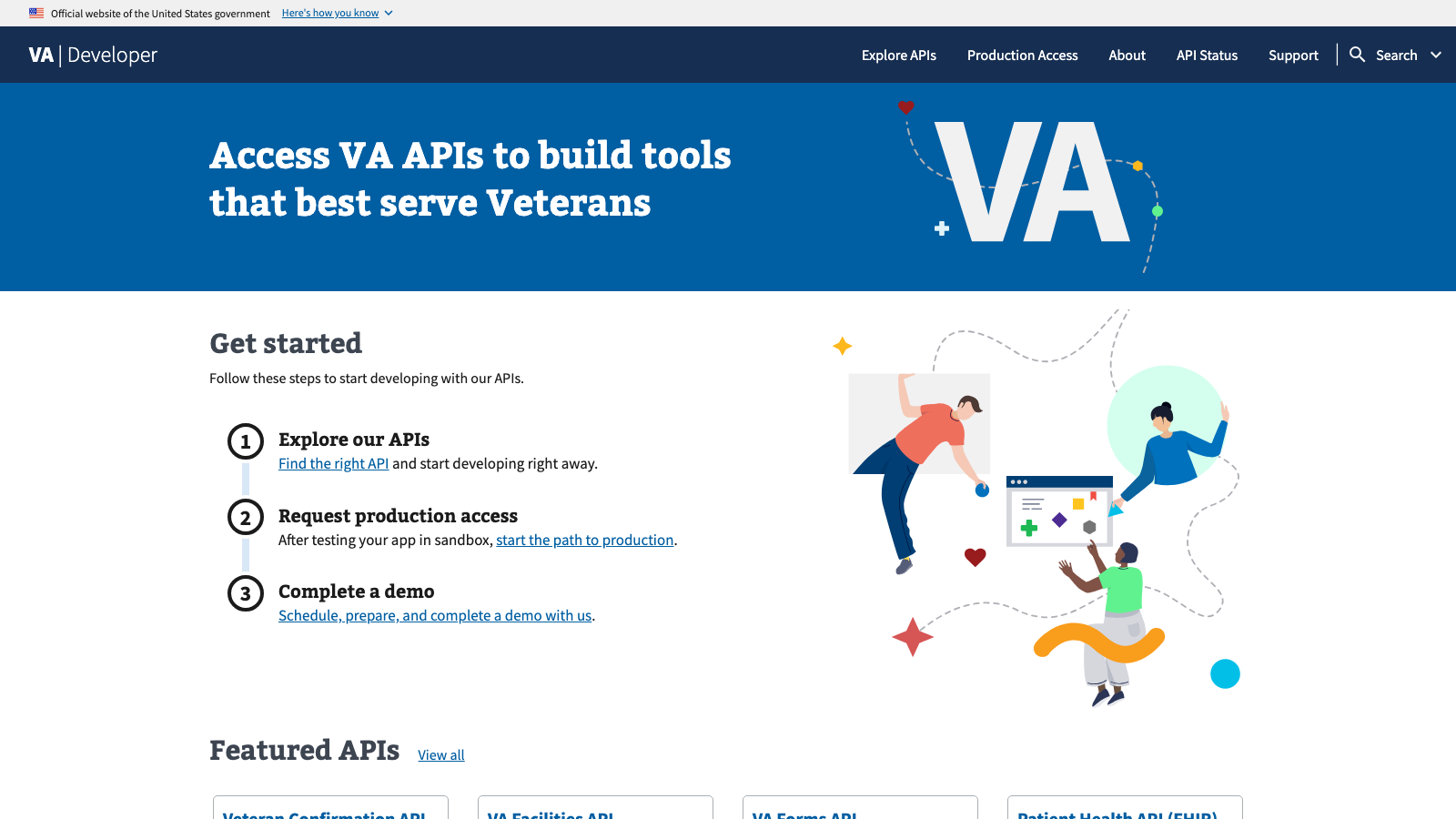1456x819 pixels.
Task: Click the VA Developer logo
Action: [x=91, y=55]
